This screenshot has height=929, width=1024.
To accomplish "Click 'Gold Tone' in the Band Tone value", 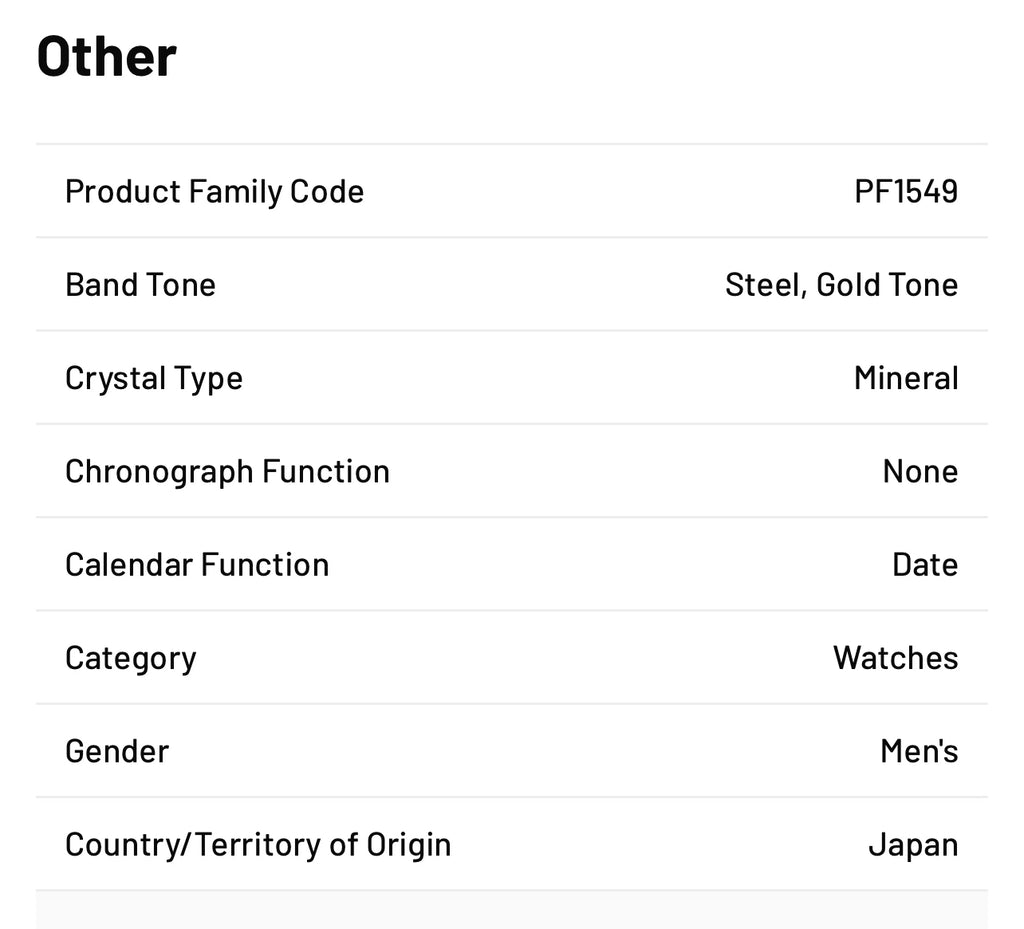I will (887, 285).
